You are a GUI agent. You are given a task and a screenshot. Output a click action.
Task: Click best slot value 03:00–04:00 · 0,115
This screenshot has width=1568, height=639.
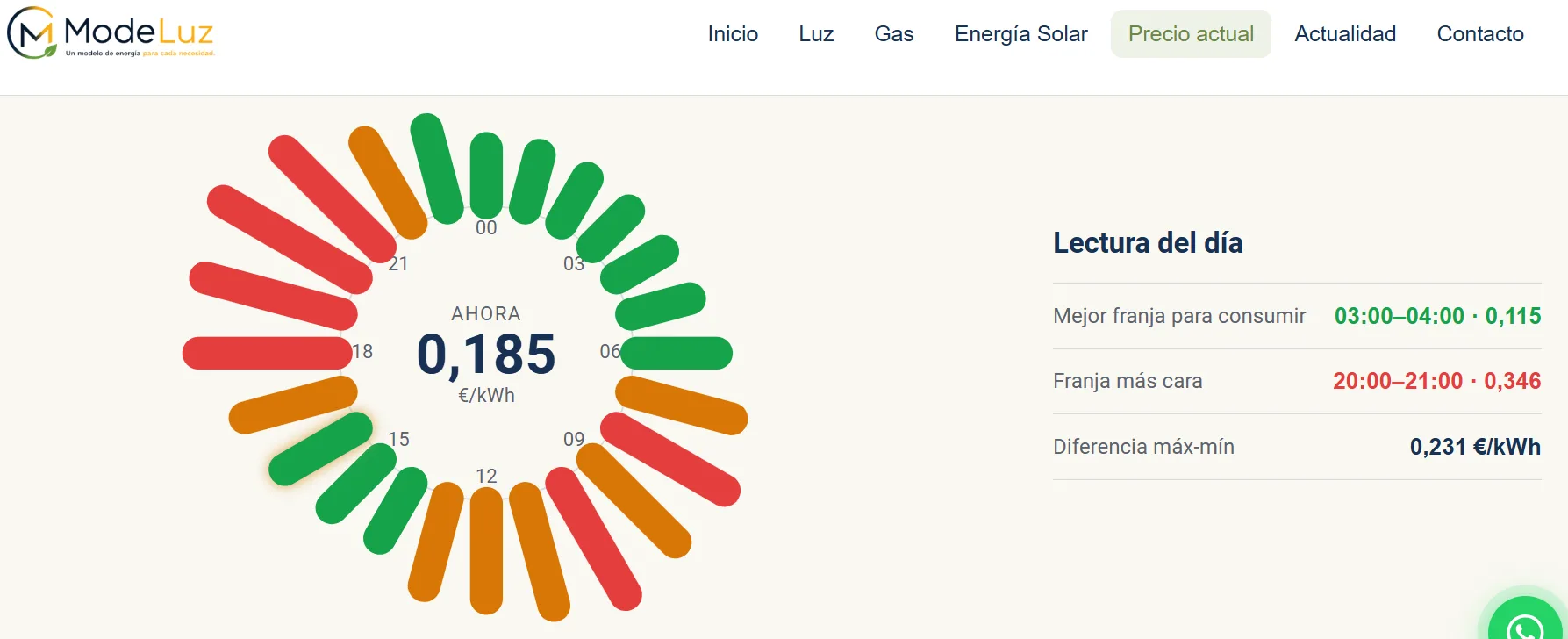[x=1437, y=316]
